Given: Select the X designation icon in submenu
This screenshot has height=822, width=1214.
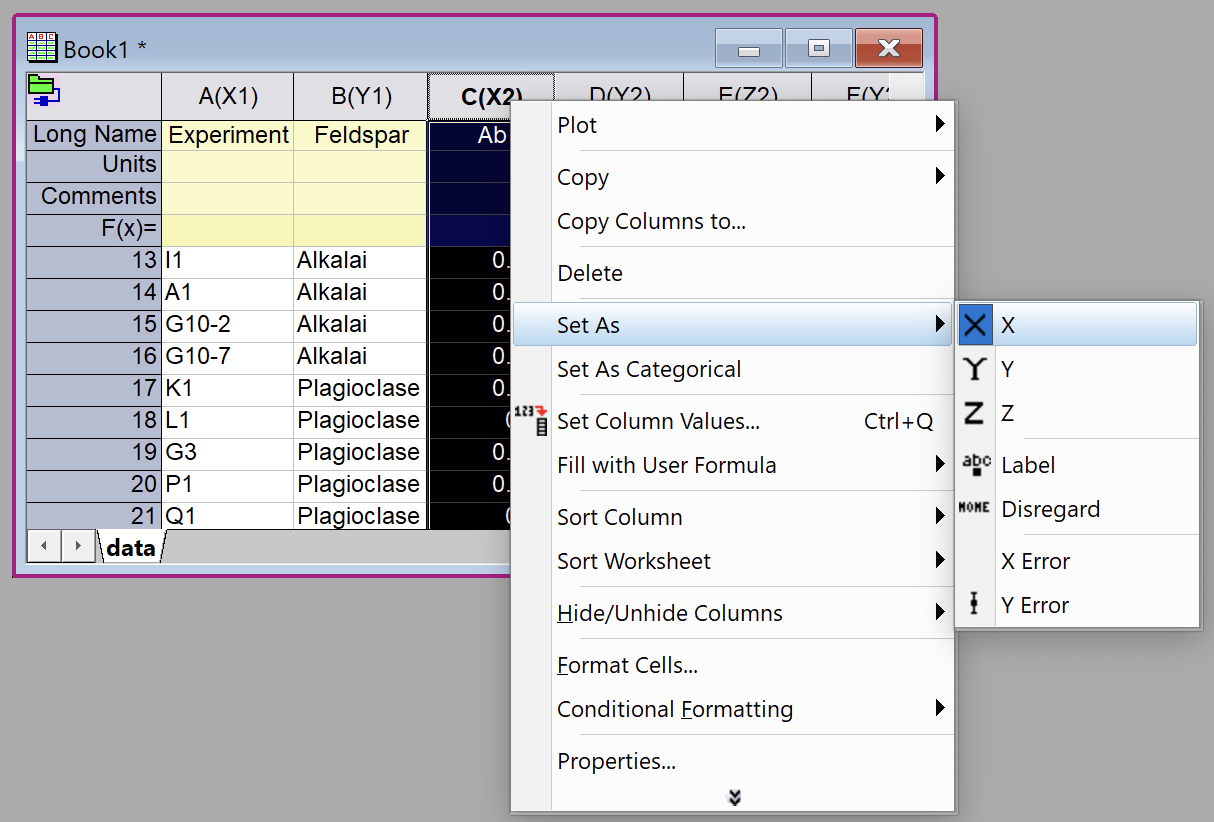Looking at the screenshot, I should point(976,325).
